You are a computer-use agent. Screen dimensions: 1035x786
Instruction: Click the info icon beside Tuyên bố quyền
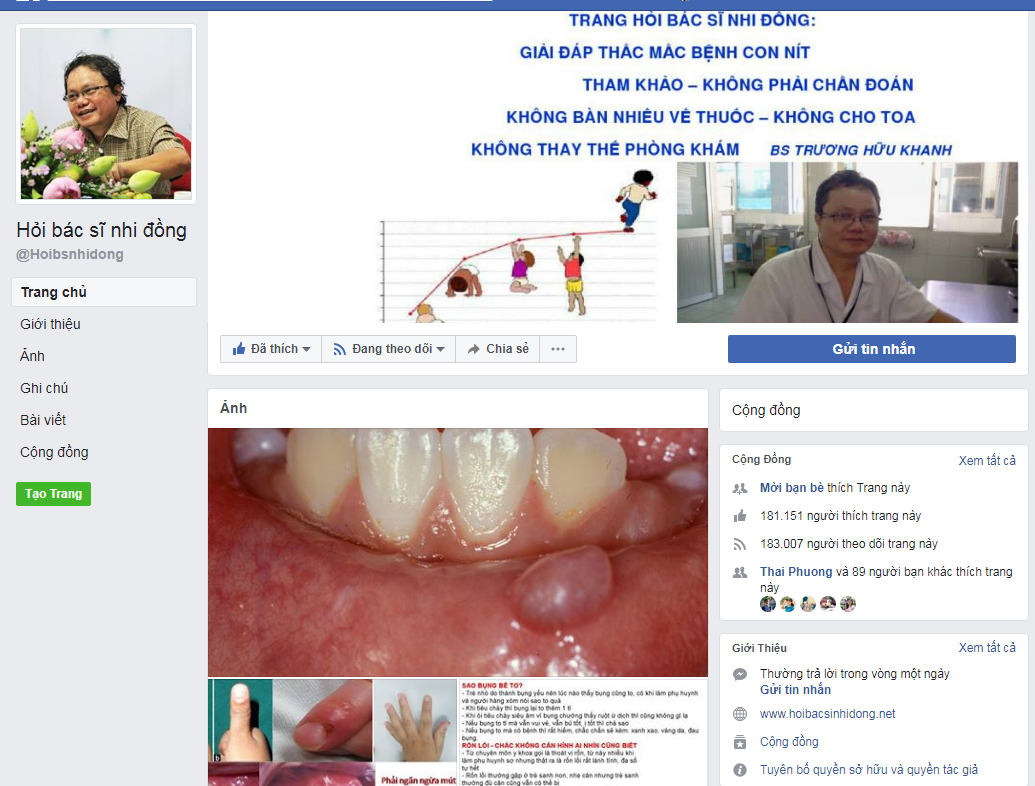[740, 770]
